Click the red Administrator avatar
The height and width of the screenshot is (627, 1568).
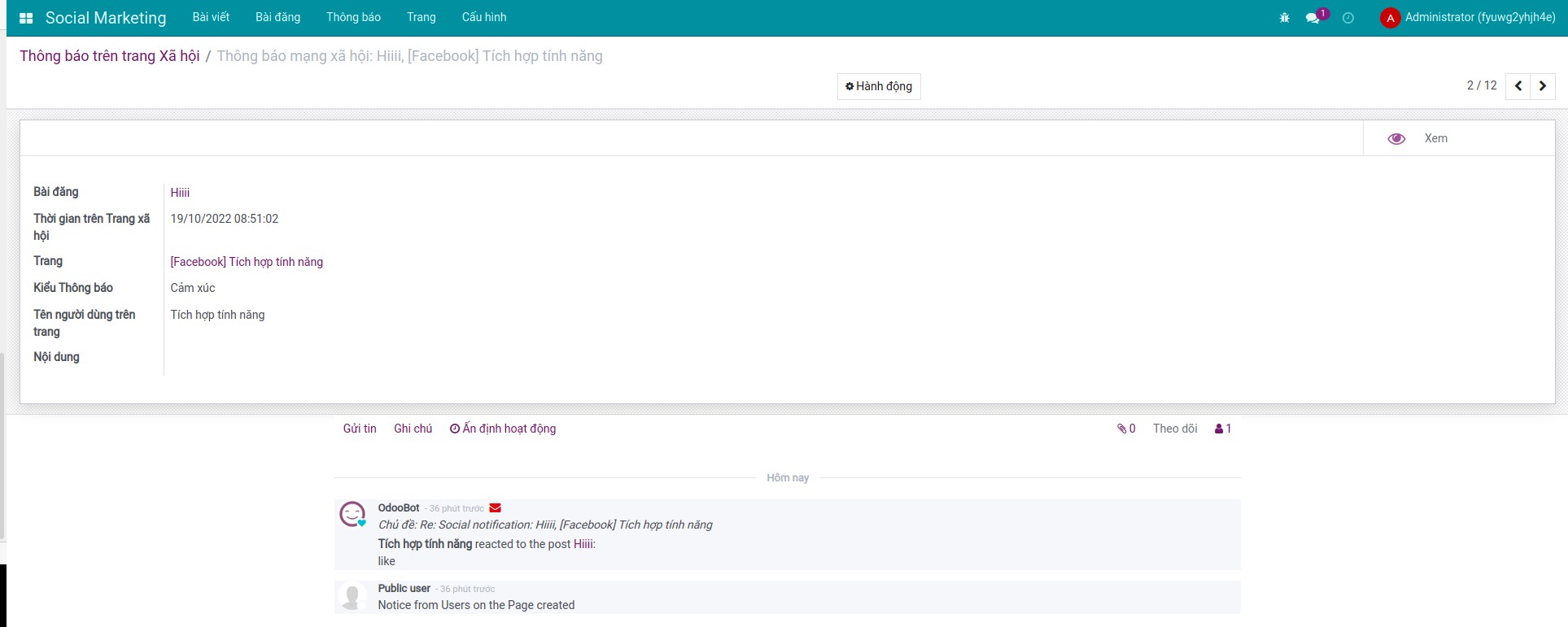coord(1390,18)
